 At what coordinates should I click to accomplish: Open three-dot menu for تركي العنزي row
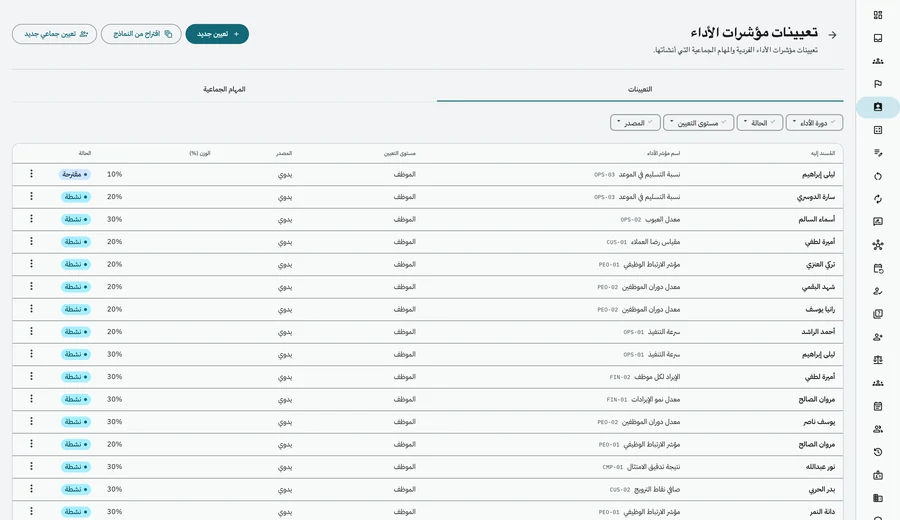point(32,264)
